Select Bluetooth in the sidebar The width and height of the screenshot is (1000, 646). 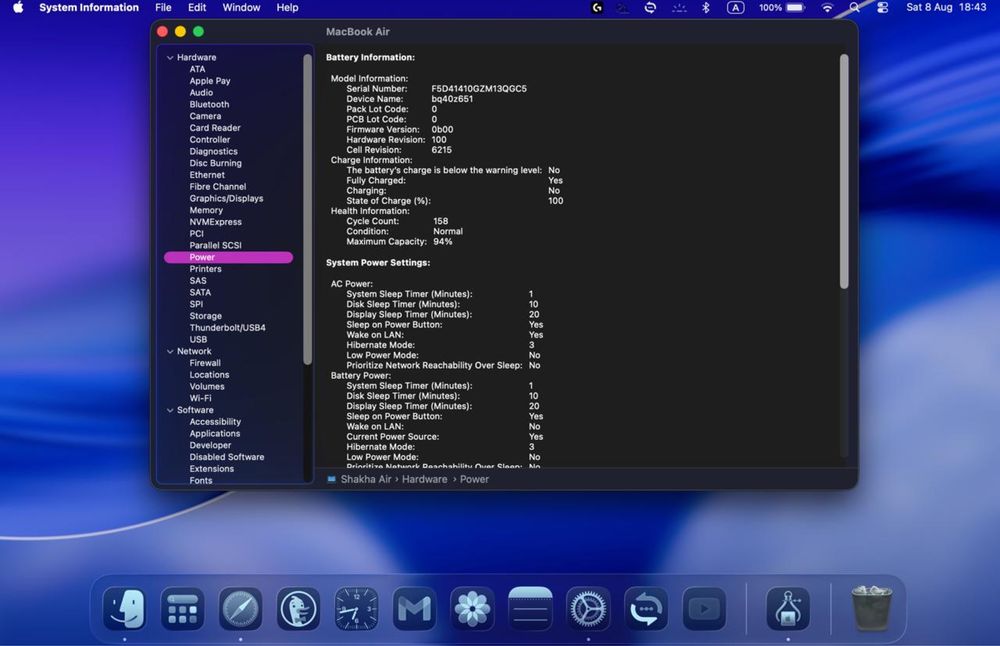(209, 105)
